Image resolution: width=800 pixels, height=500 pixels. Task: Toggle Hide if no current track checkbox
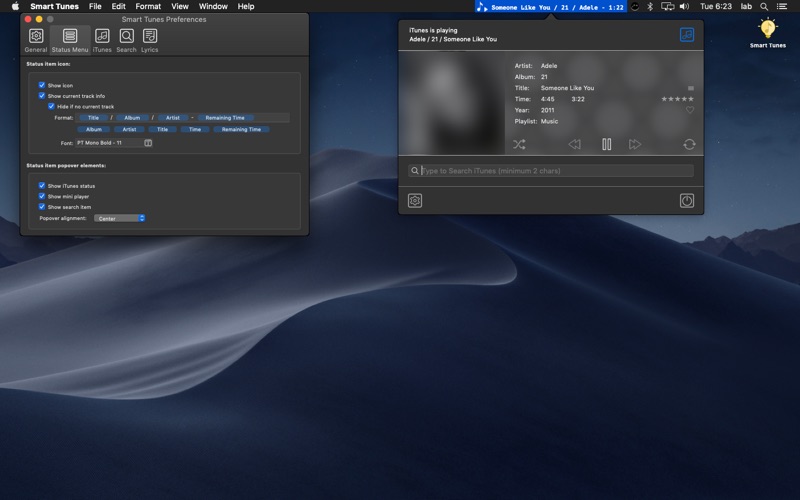[51, 106]
